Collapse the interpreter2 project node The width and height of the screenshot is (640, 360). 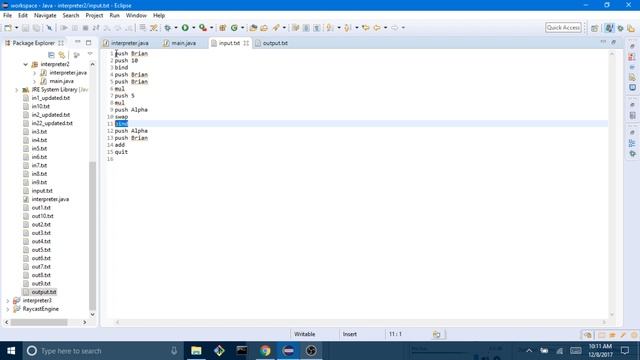pyautogui.click(x=25, y=64)
